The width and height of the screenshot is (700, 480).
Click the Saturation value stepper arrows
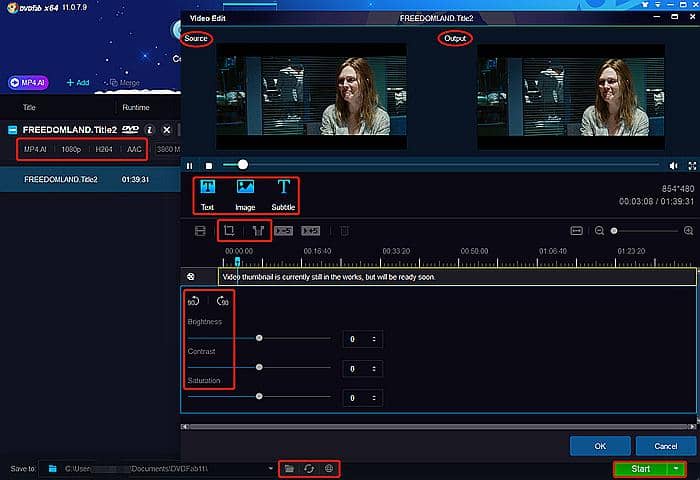374,398
